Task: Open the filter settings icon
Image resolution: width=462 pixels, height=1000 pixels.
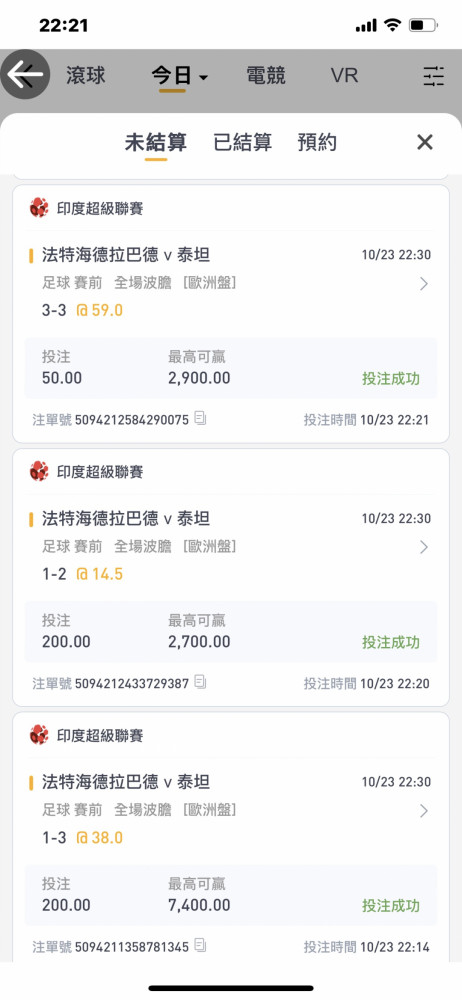Action: point(434,76)
